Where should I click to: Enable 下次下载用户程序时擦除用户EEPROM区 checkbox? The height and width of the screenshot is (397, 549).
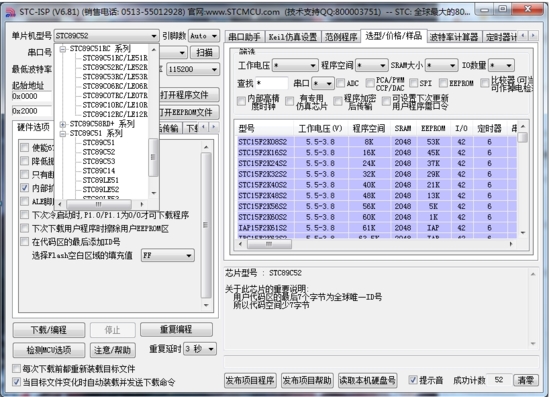[x=25, y=229]
